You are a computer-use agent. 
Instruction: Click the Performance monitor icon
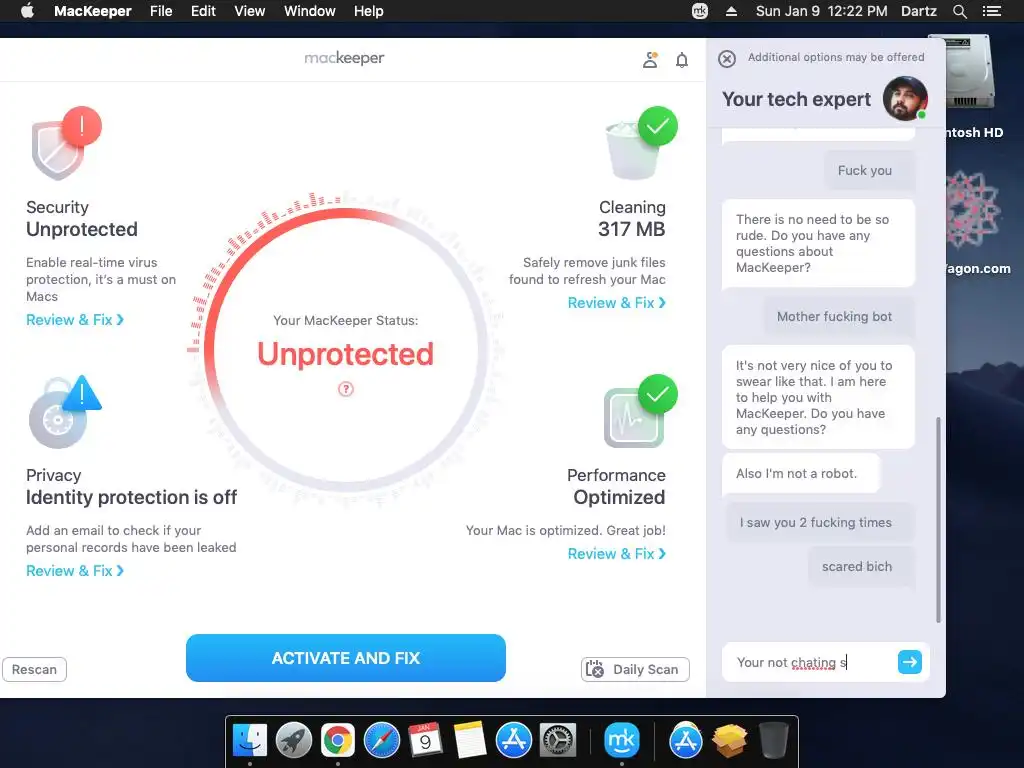641,411
